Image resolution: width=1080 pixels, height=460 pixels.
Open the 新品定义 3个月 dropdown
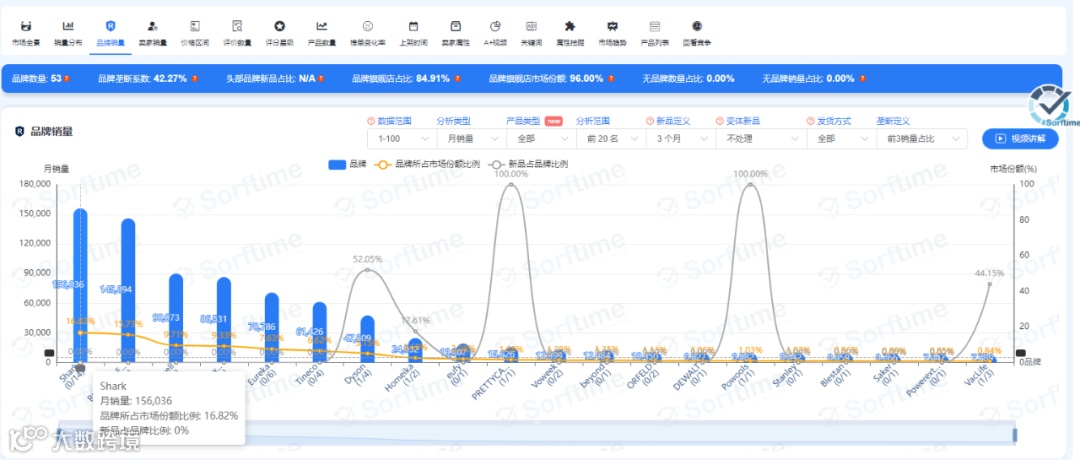[x=681, y=138]
